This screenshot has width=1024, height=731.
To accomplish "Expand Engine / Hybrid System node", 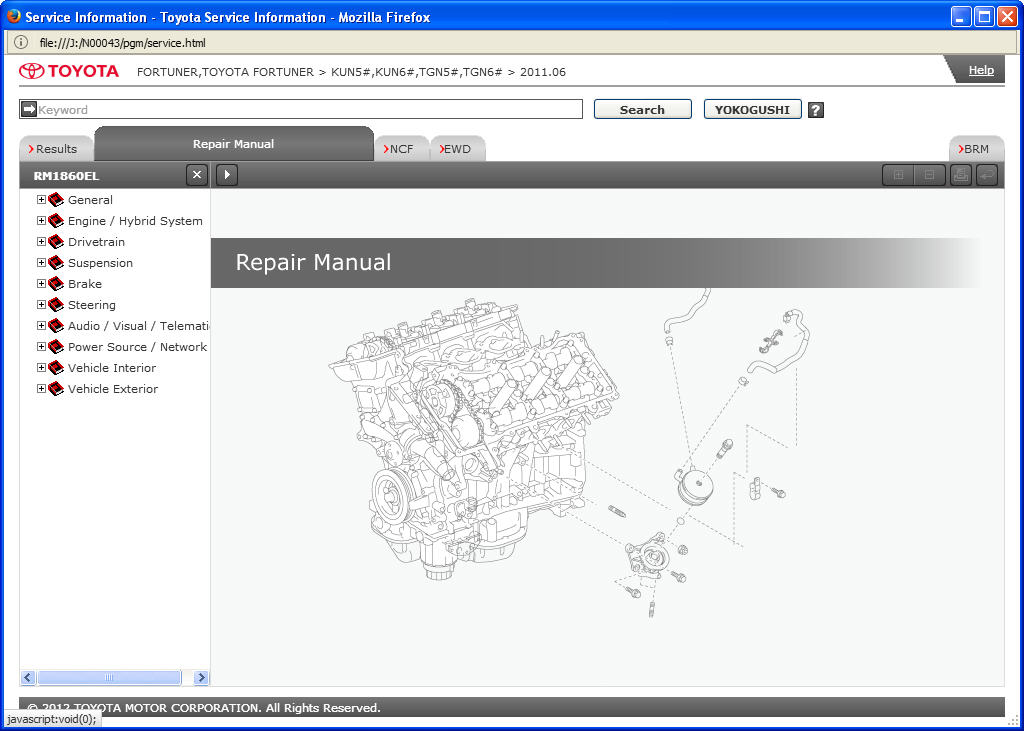I will click(x=41, y=221).
